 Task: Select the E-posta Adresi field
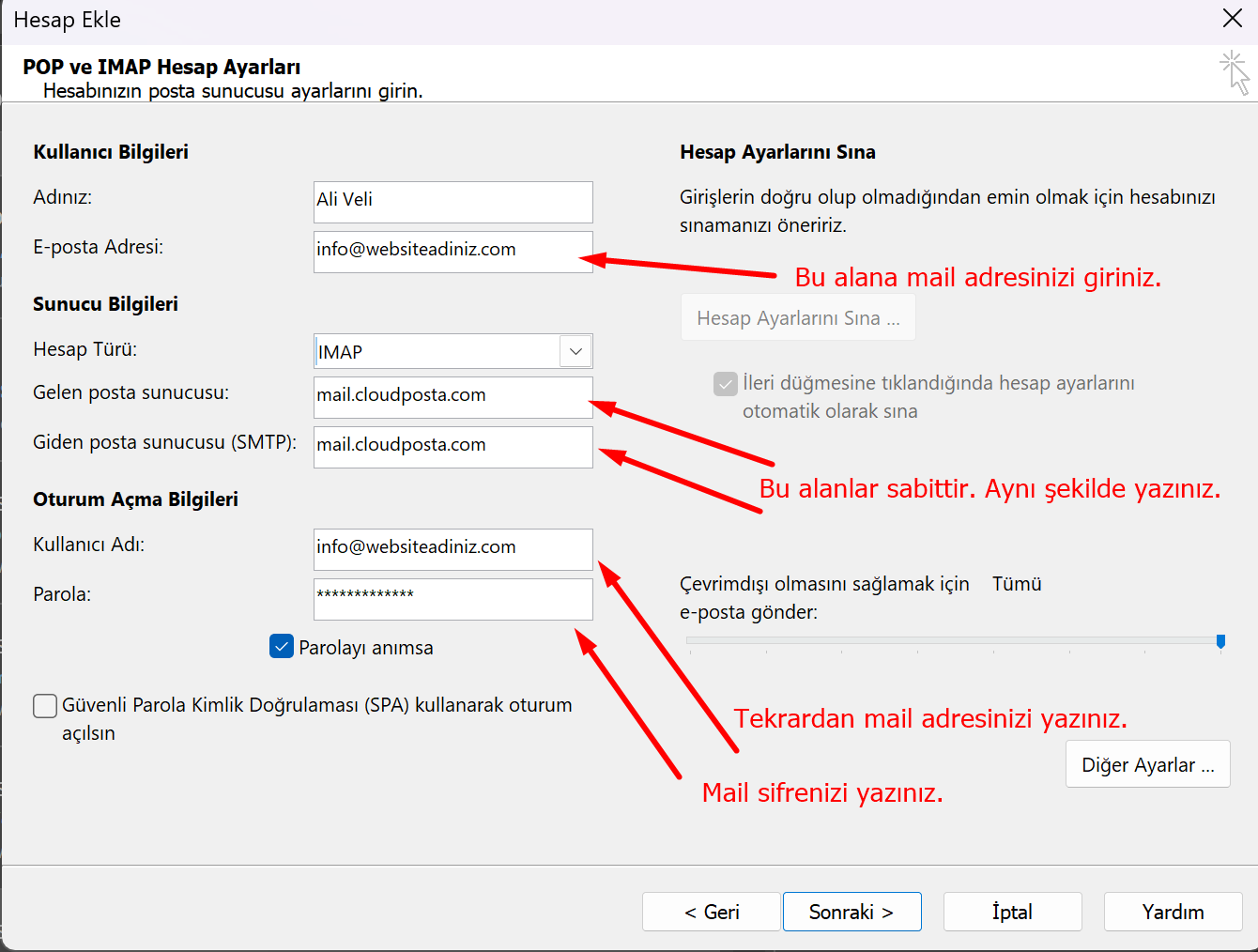click(453, 252)
